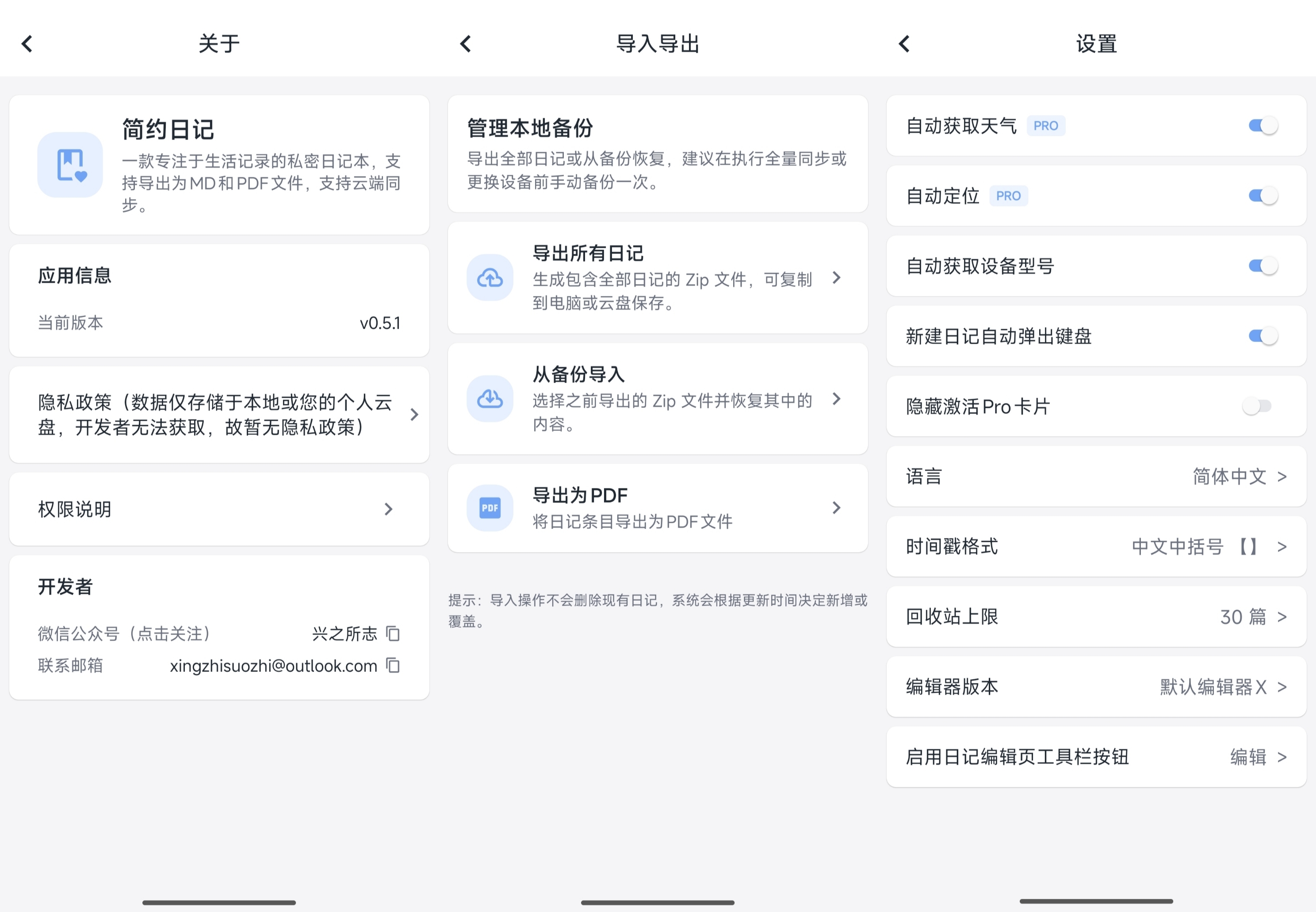Toggle 自动获取天气 switch off
The width and height of the screenshot is (1316, 912).
(x=1262, y=126)
